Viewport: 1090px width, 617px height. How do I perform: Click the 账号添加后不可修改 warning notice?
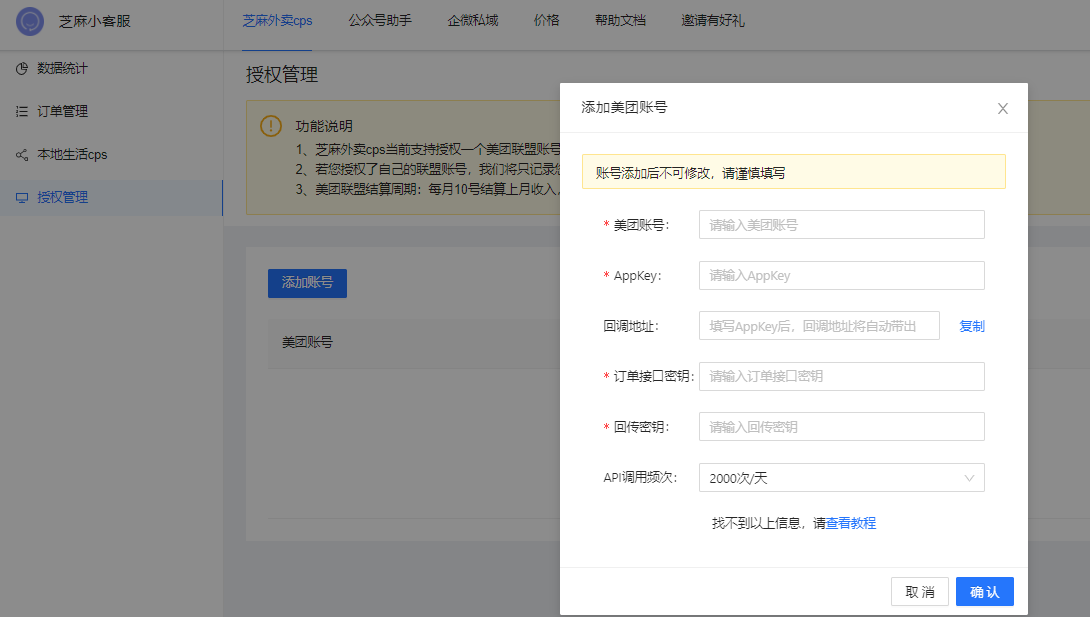[793, 172]
